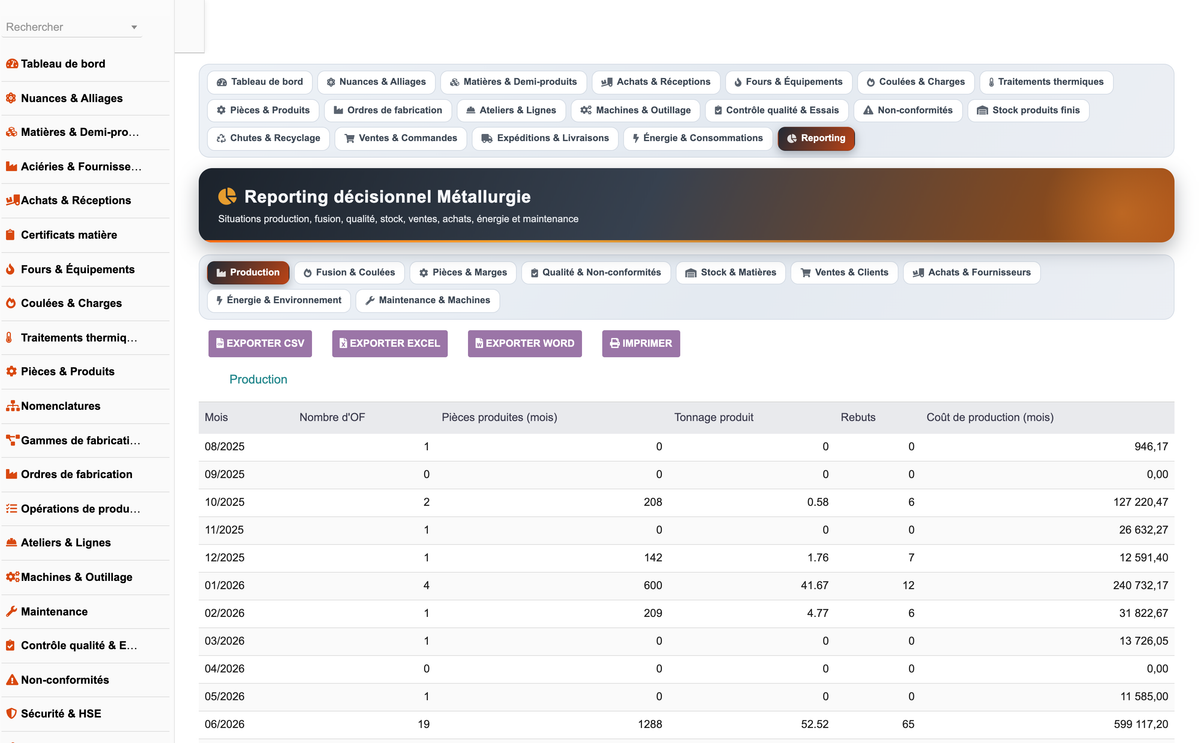Click the Tonnage produit column header
This screenshot has height=743, width=1200.
714,417
